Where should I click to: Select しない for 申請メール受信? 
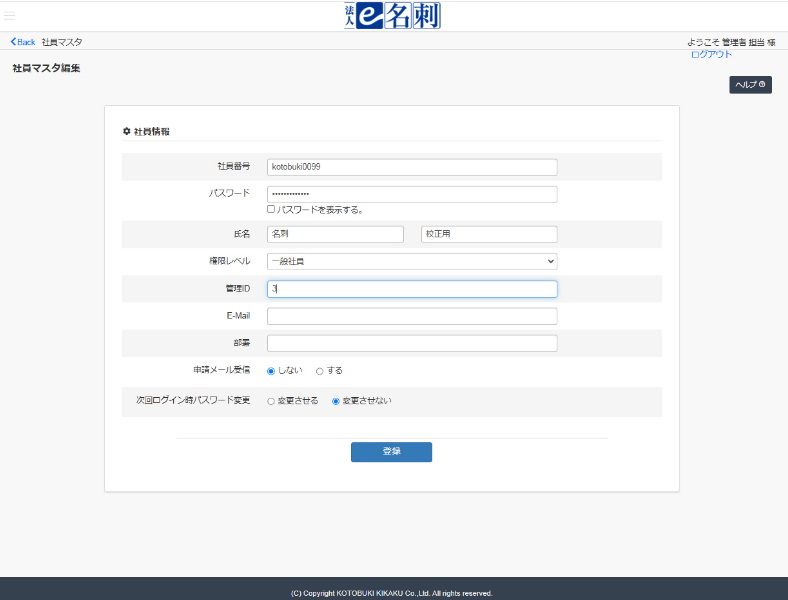tap(271, 371)
